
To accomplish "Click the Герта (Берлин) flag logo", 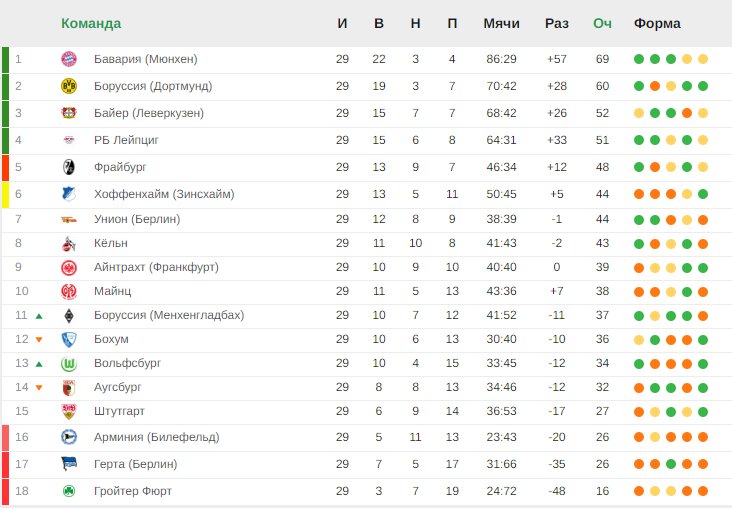I will tap(69, 464).
